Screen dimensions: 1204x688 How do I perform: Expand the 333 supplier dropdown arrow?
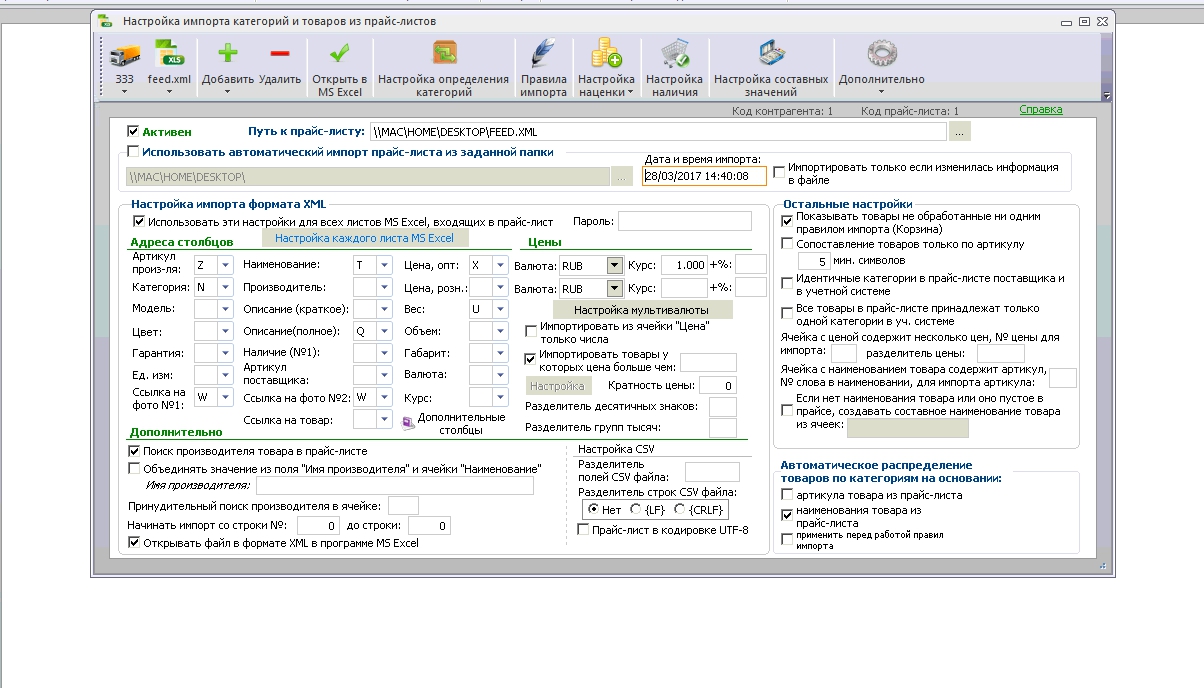click(125, 92)
